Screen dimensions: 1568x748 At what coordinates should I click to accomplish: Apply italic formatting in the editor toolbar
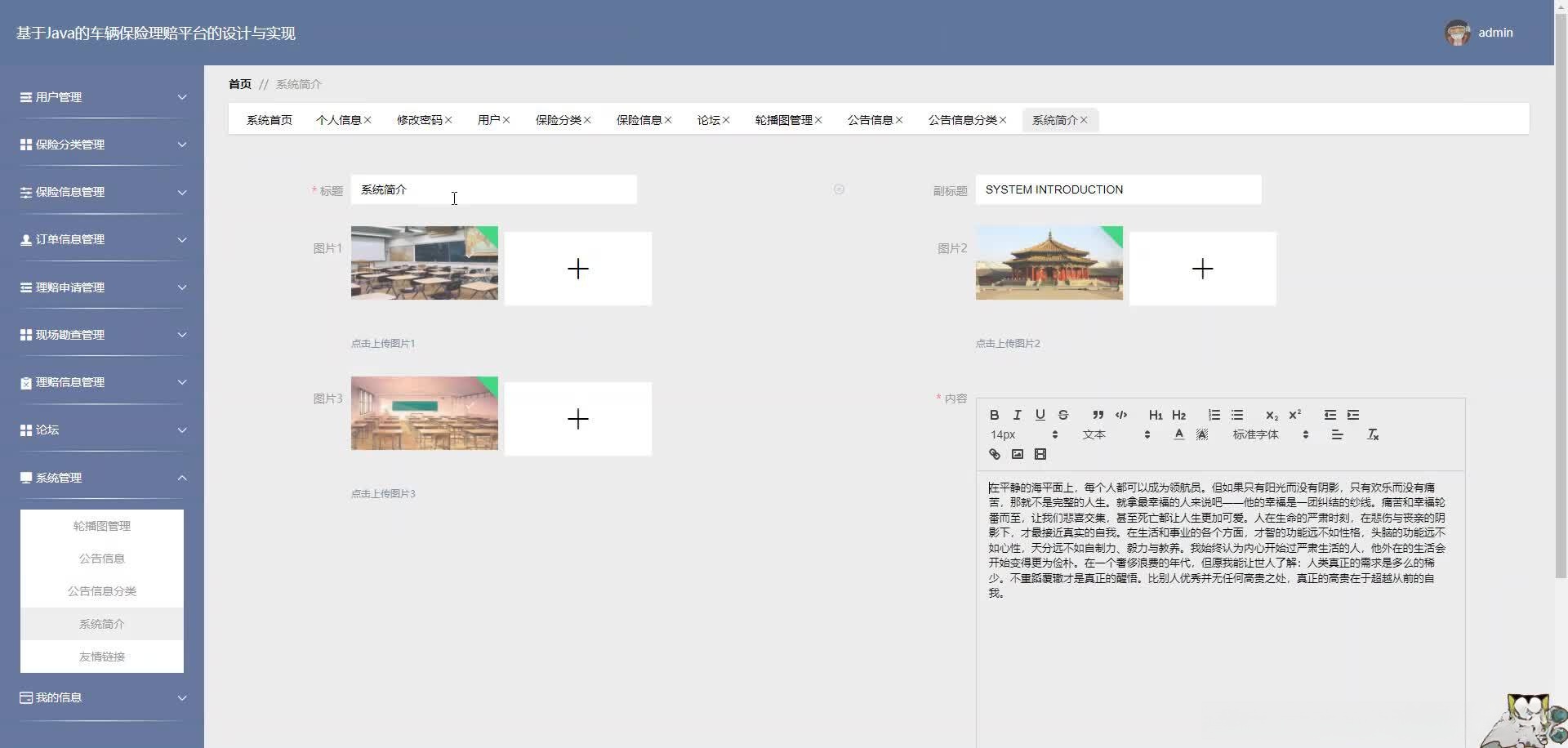(1017, 415)
